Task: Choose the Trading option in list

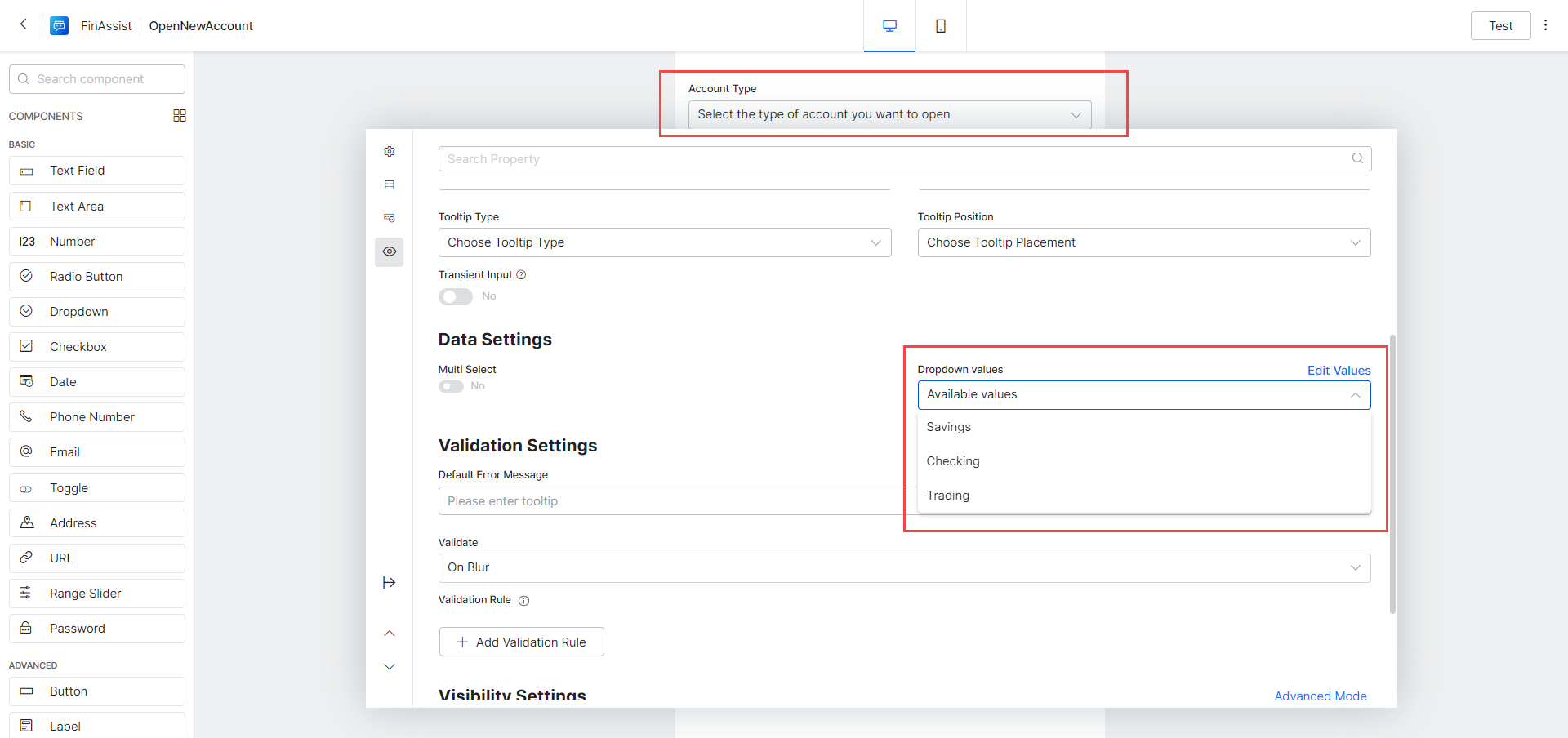Action: pyautogui.click(x=948, y=496)
